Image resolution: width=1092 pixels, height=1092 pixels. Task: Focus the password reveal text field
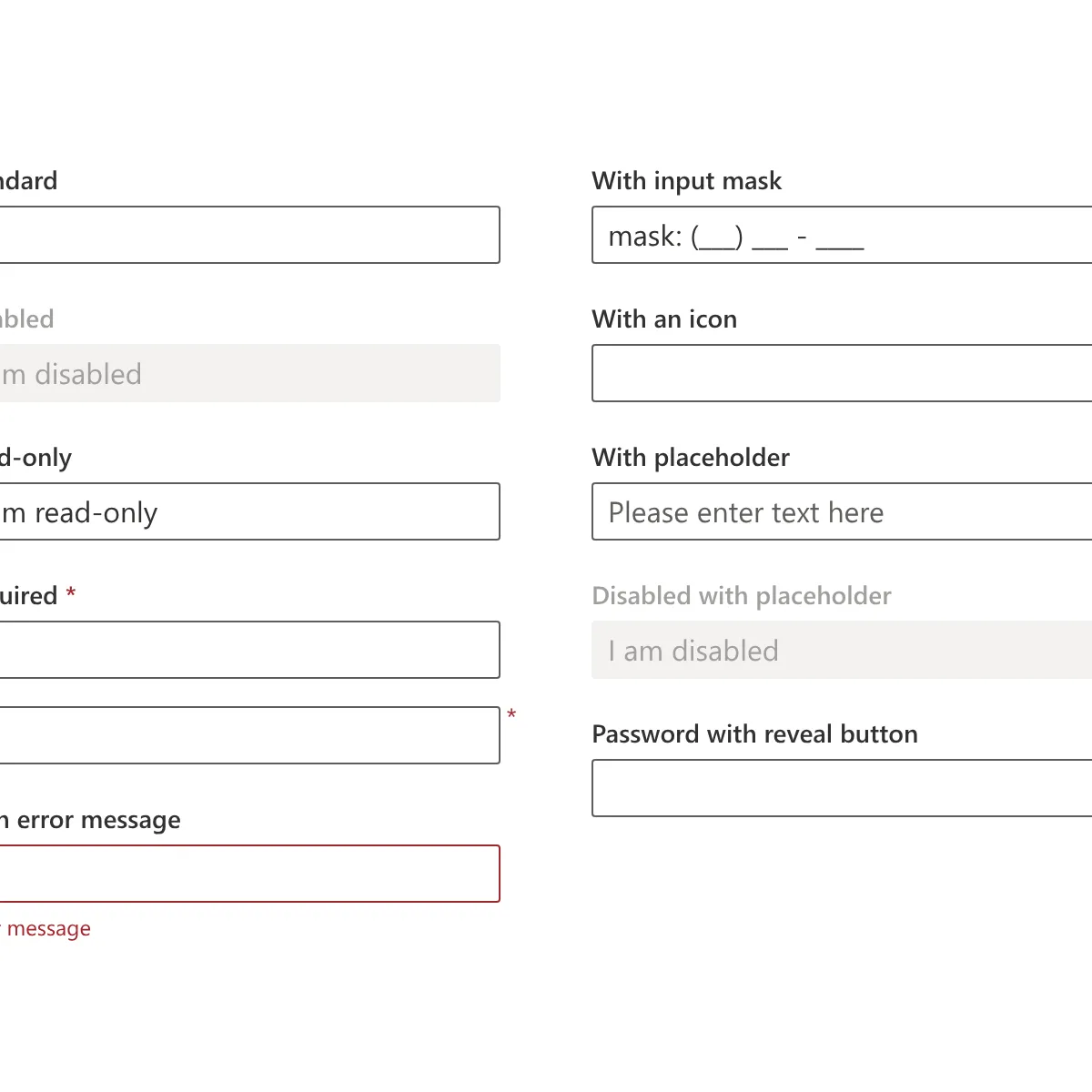point(842,788)
